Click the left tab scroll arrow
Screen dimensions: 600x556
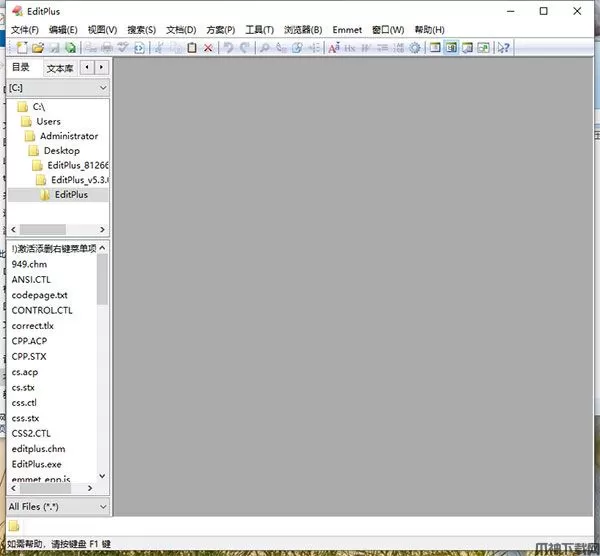click(87, 67)
